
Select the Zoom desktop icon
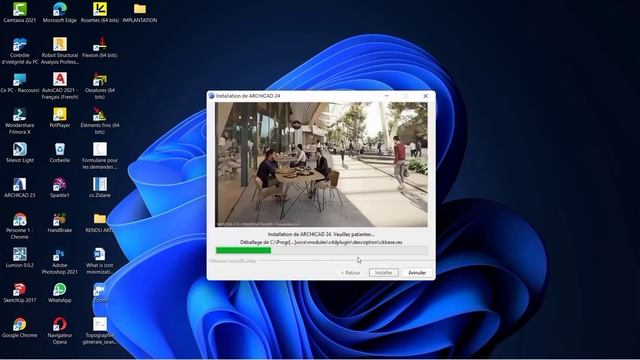pos(100,293)
